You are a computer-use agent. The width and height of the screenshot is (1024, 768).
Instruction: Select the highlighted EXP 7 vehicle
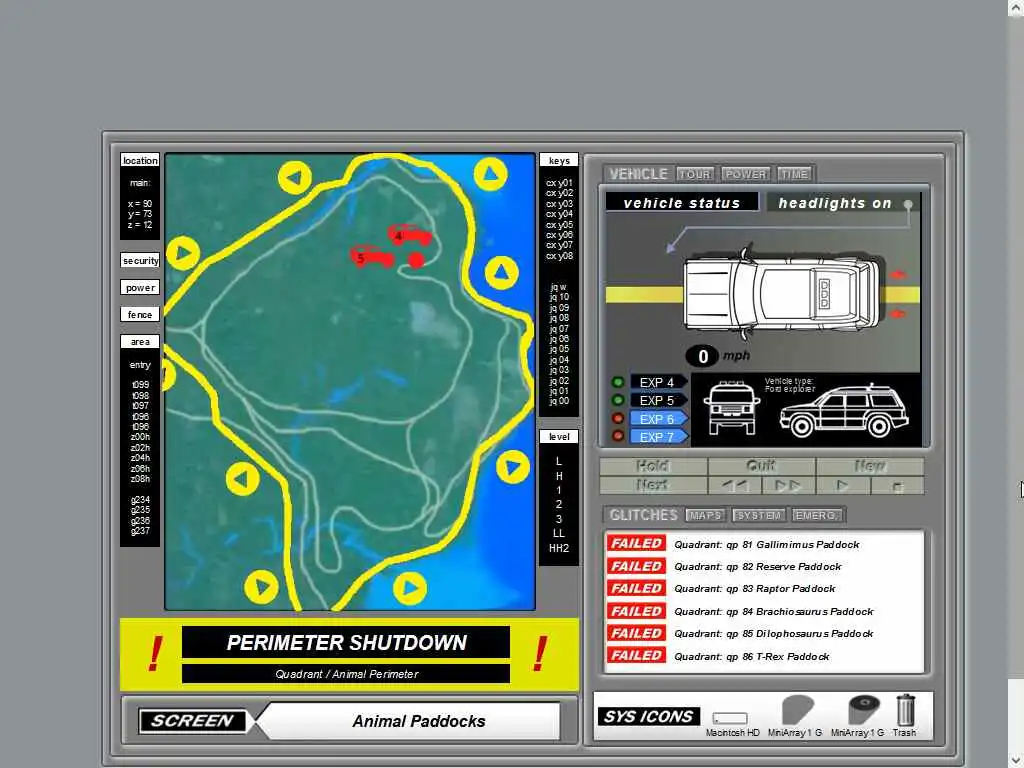coord(658,437)
